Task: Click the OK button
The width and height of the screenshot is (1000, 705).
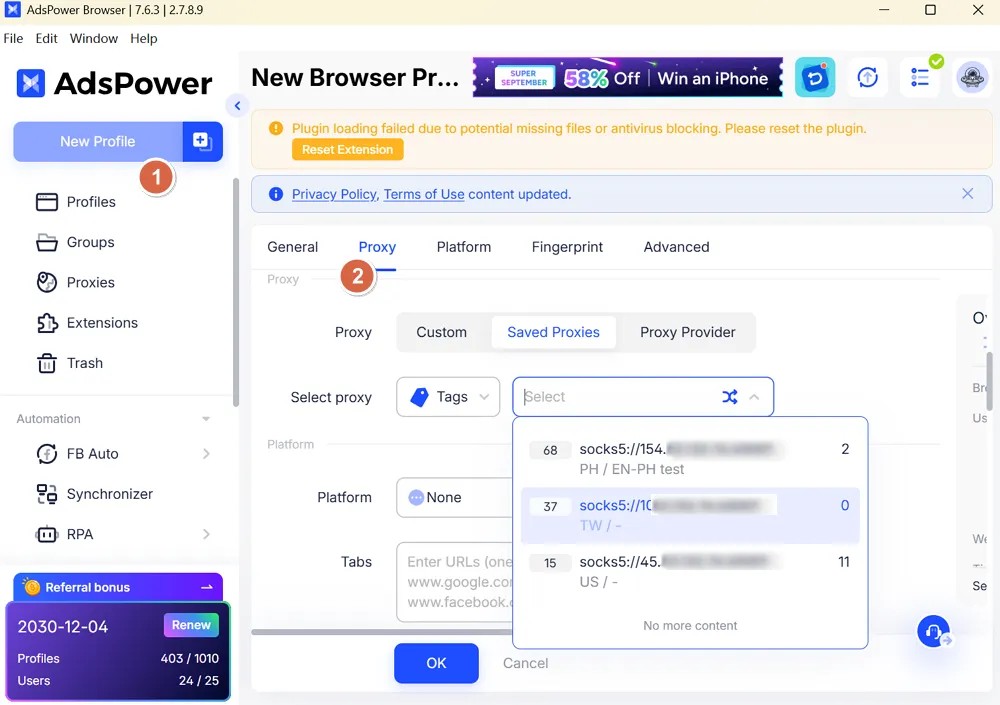Action: click(436, 663)
